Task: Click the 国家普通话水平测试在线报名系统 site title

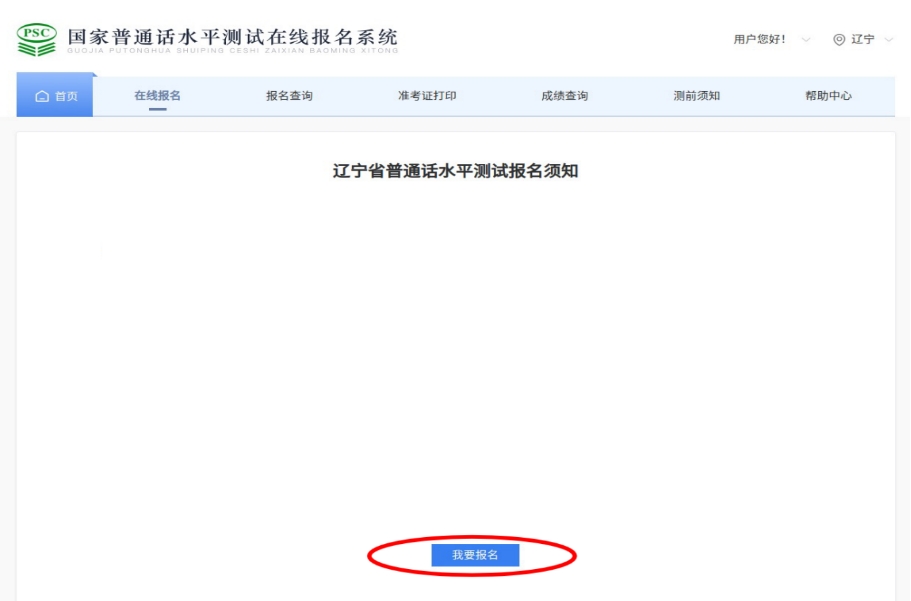Action: coord(232,34)
